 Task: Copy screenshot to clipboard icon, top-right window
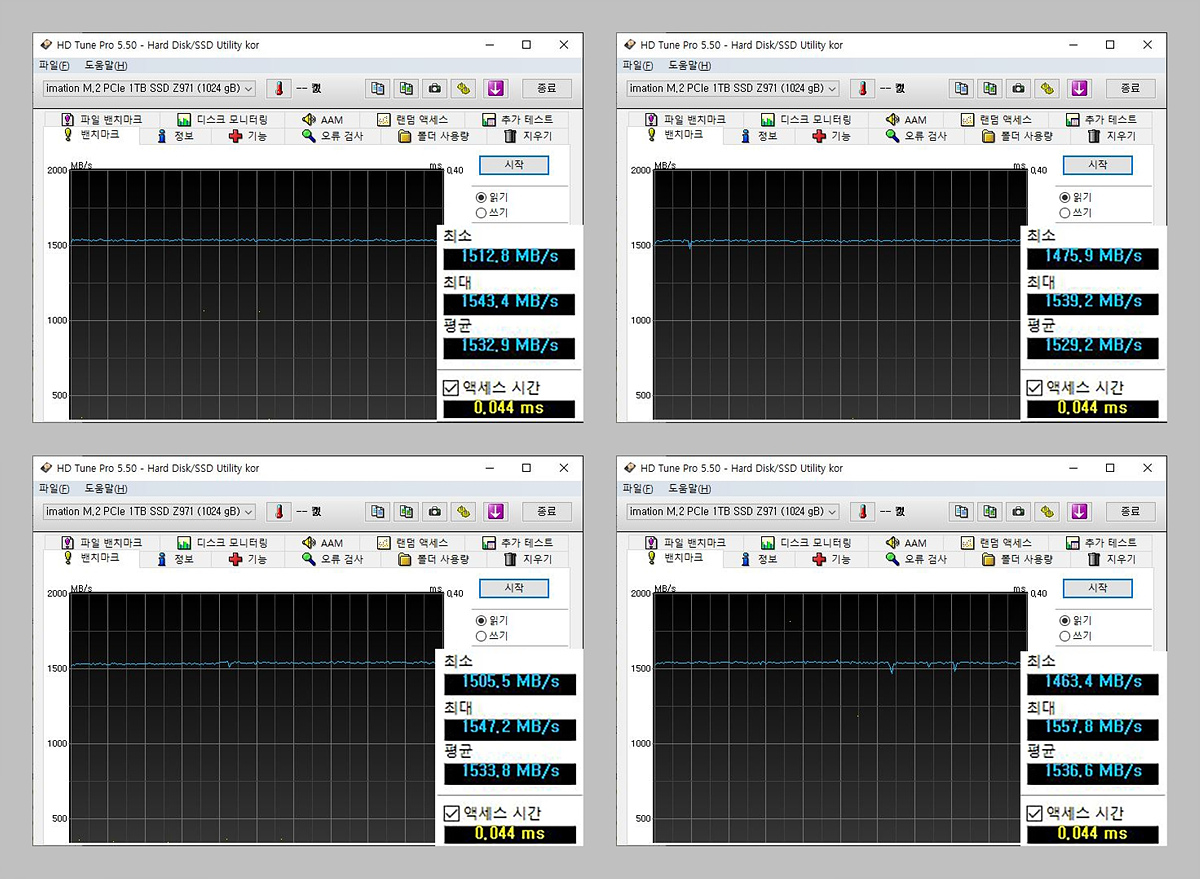(990, 88)
